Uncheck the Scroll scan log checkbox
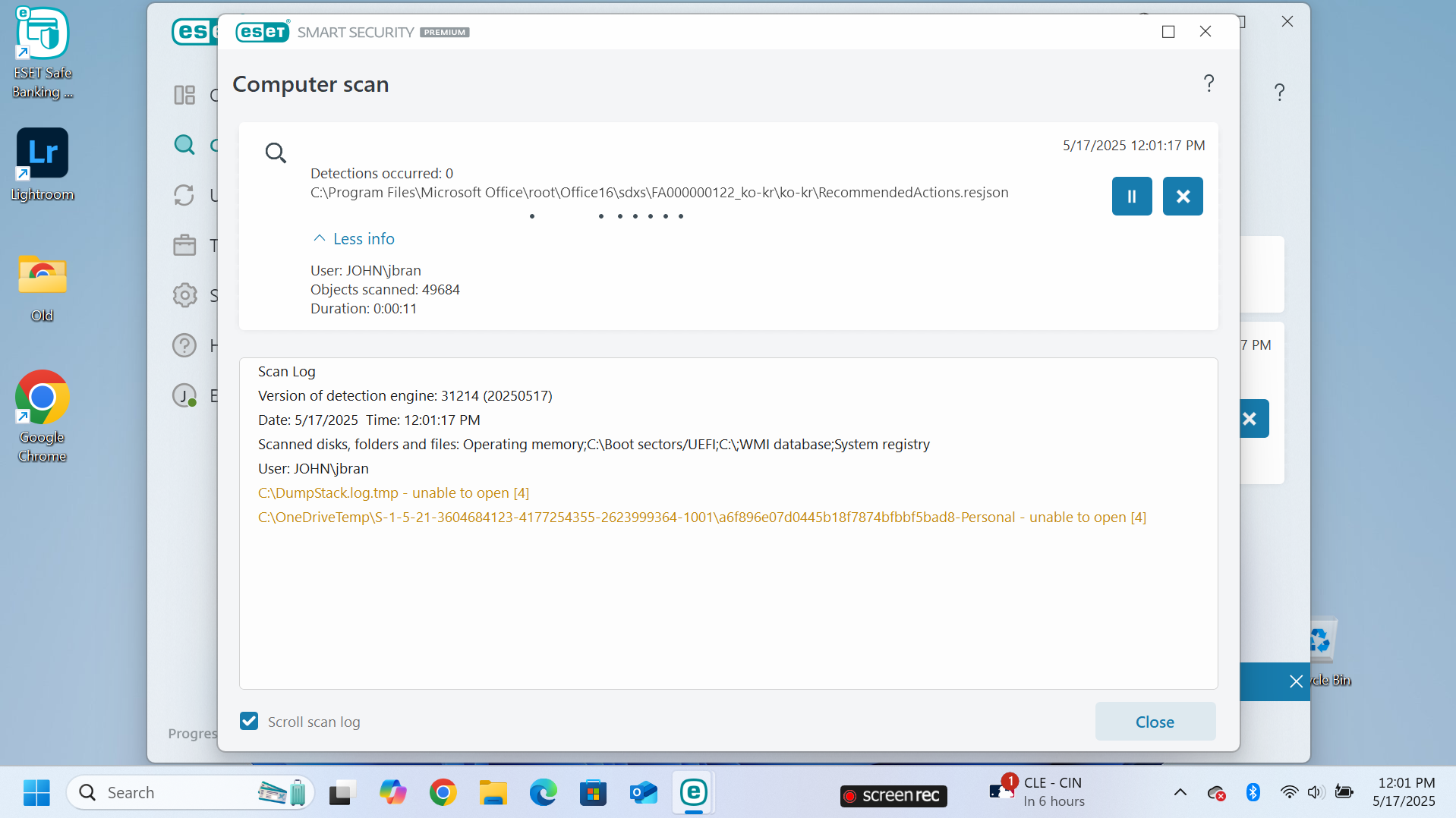This screenshot has width=1456, height=818. pos(249,721)
